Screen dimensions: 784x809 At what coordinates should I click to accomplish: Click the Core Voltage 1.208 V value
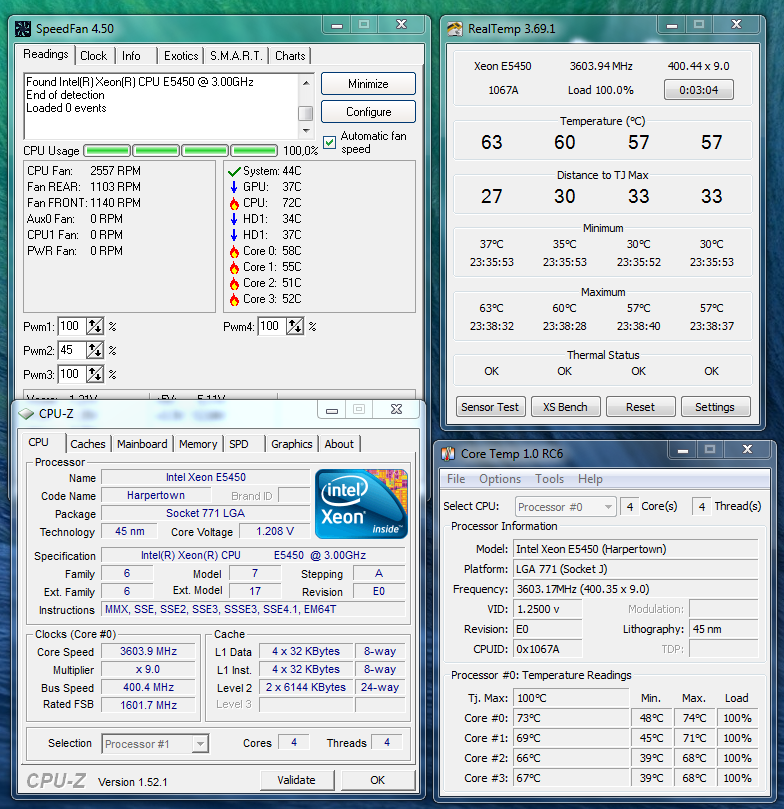(275, 531)
